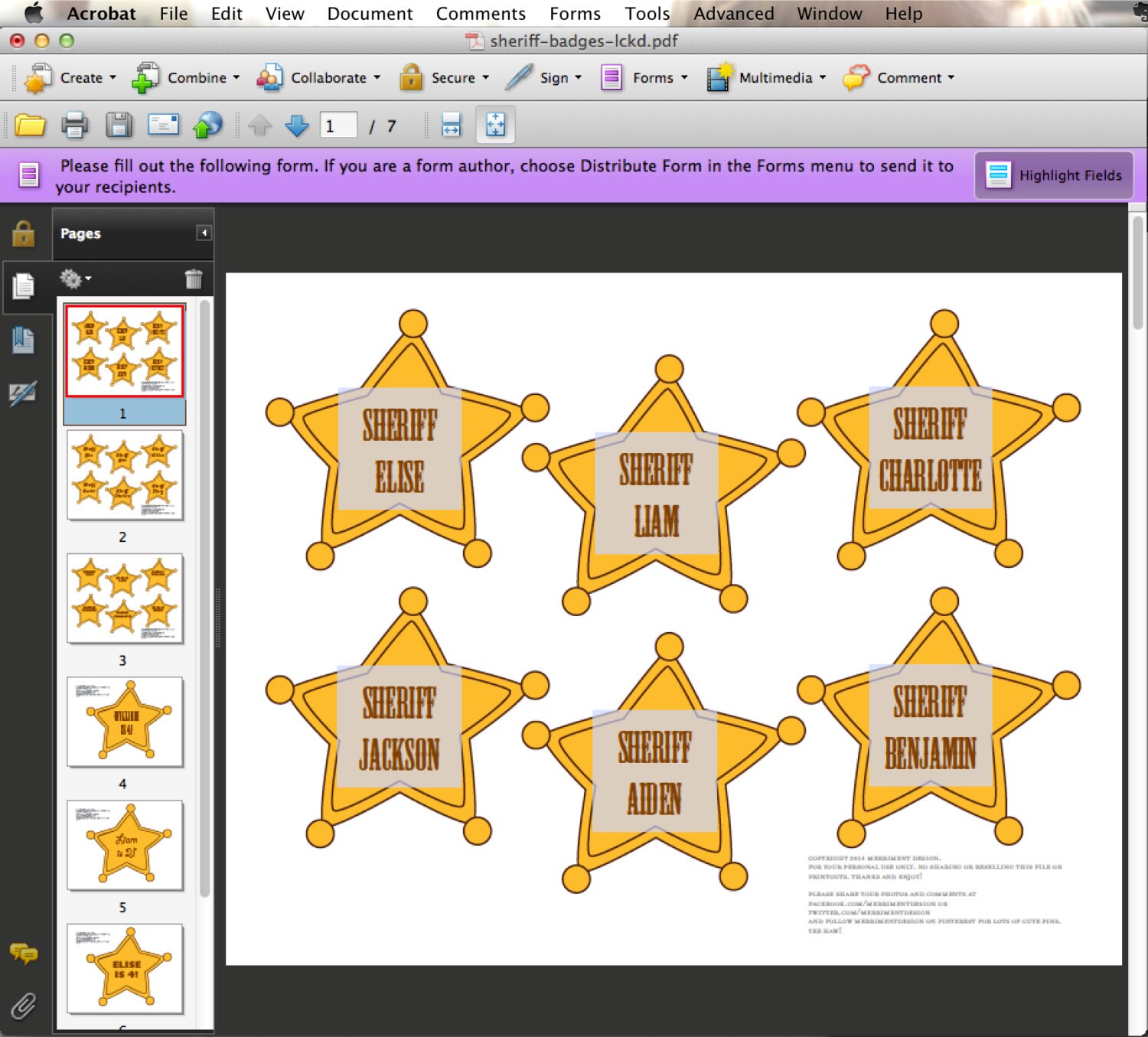The image size is (1148, 1037).
Task: Select page 4 thumbnail in Pages panel
Action: pos(124,722)
